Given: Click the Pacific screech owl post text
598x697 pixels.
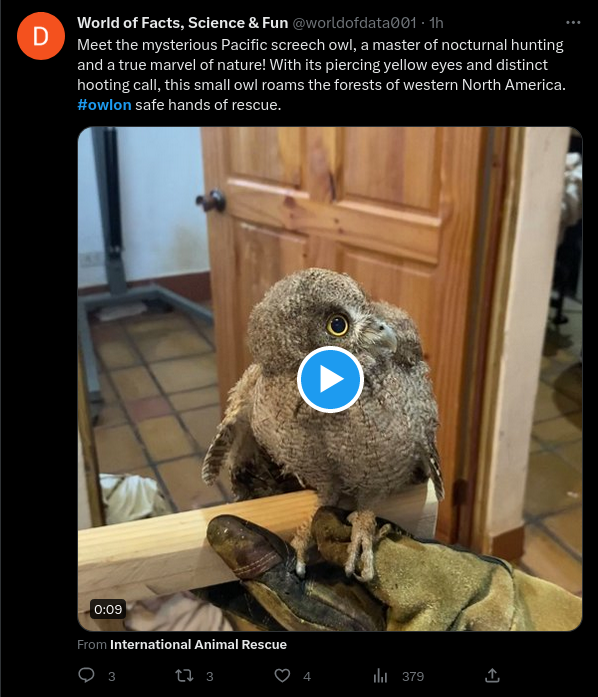Looking at the screenshot, I should pyautogui.click(x=321, y=75).
